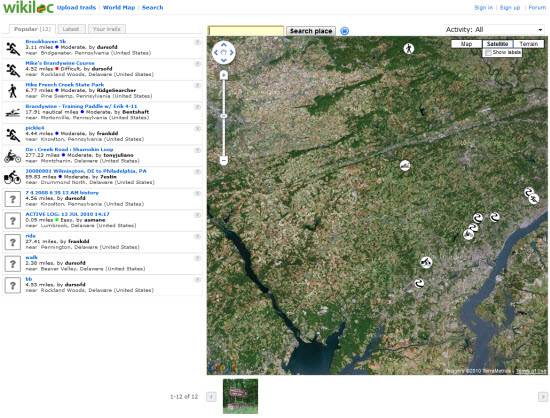The image size is (550, 418).
Task: Click question mark icon for ride trail
Action: coord(13,242)
